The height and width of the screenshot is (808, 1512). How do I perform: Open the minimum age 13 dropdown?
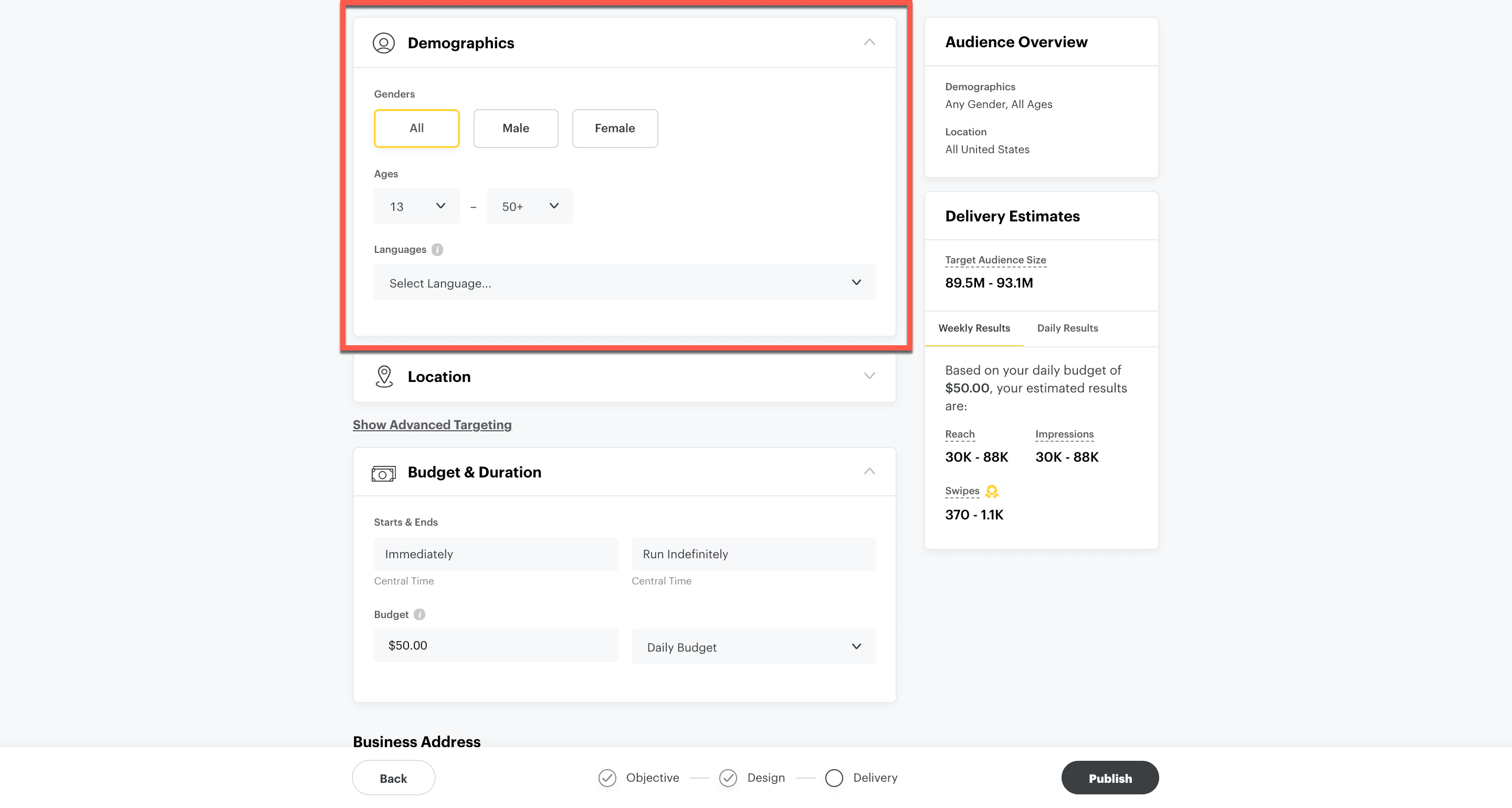coord(416,206)
